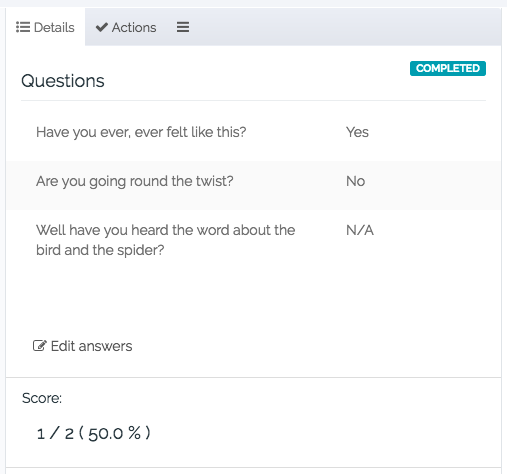Click the N/A answer value
Screen dimensions: 507x474
[x=360, y=230]
